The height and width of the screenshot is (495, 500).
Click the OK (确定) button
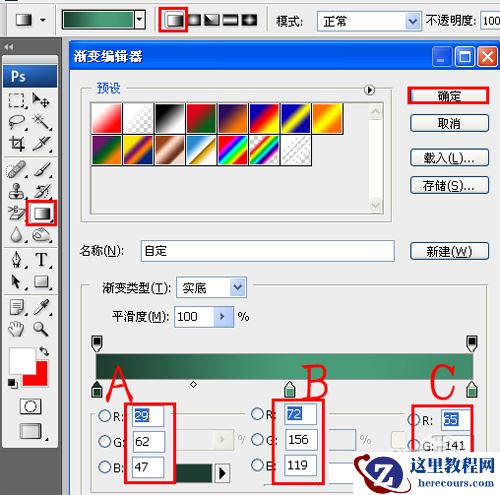tap(449, 96)
